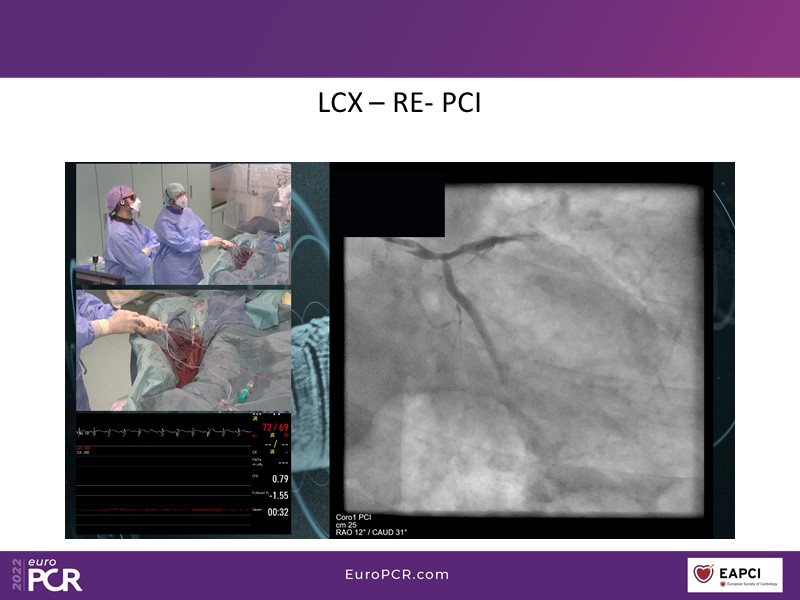Screen dimensions: 800x600
Task: Click the purple header banner
Action: (x=400, y=38)
